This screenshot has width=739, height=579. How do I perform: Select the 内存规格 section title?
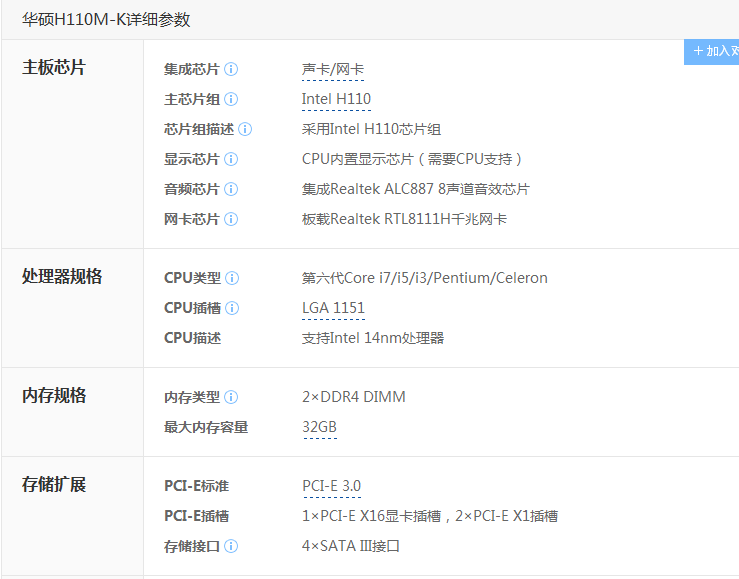[x=54, y=395]
